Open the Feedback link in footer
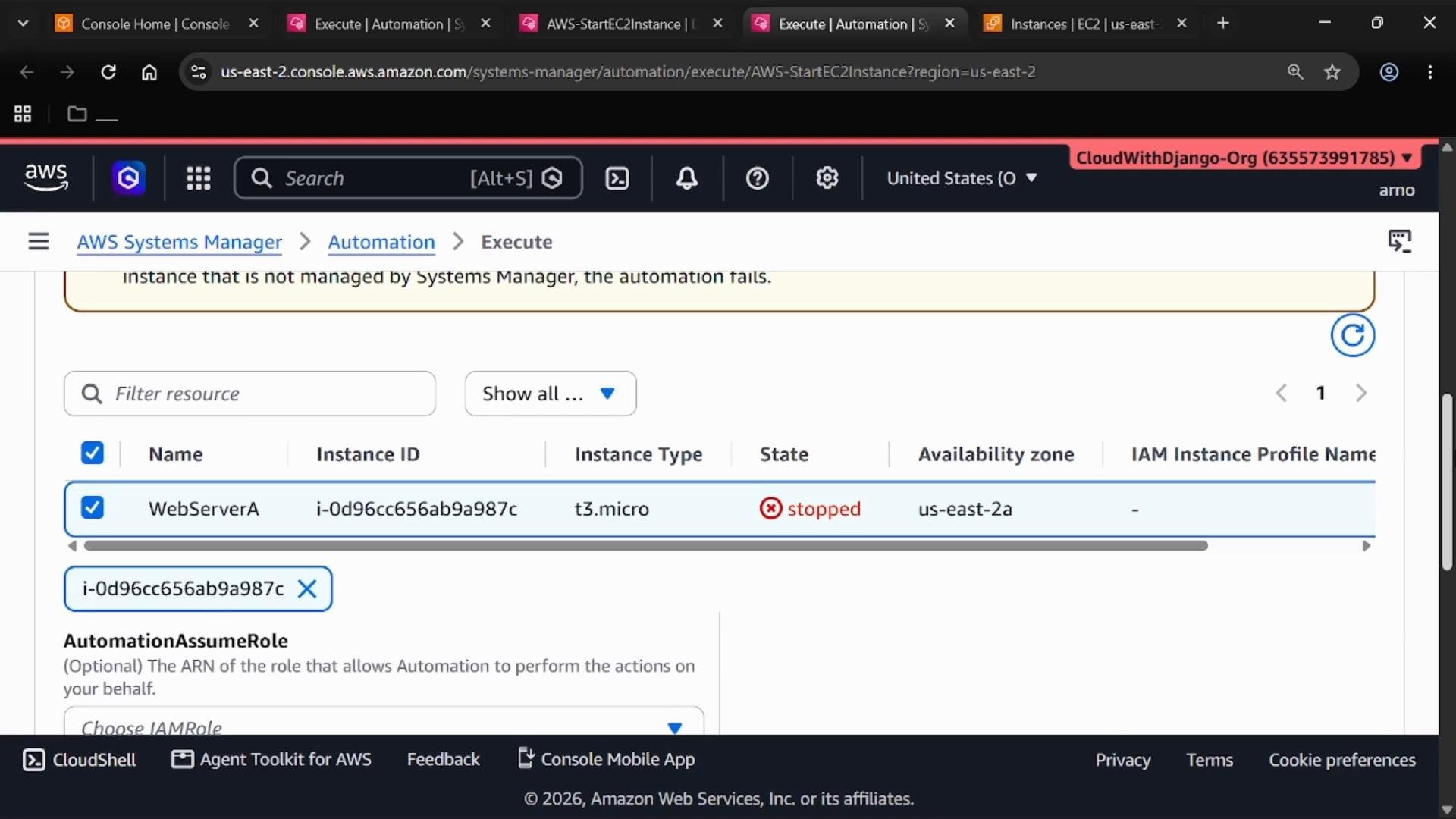 point(444,759)
